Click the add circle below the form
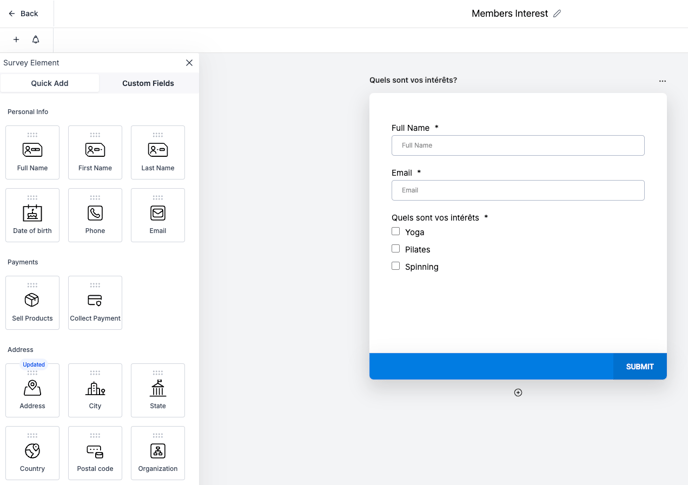 point(518,393)
